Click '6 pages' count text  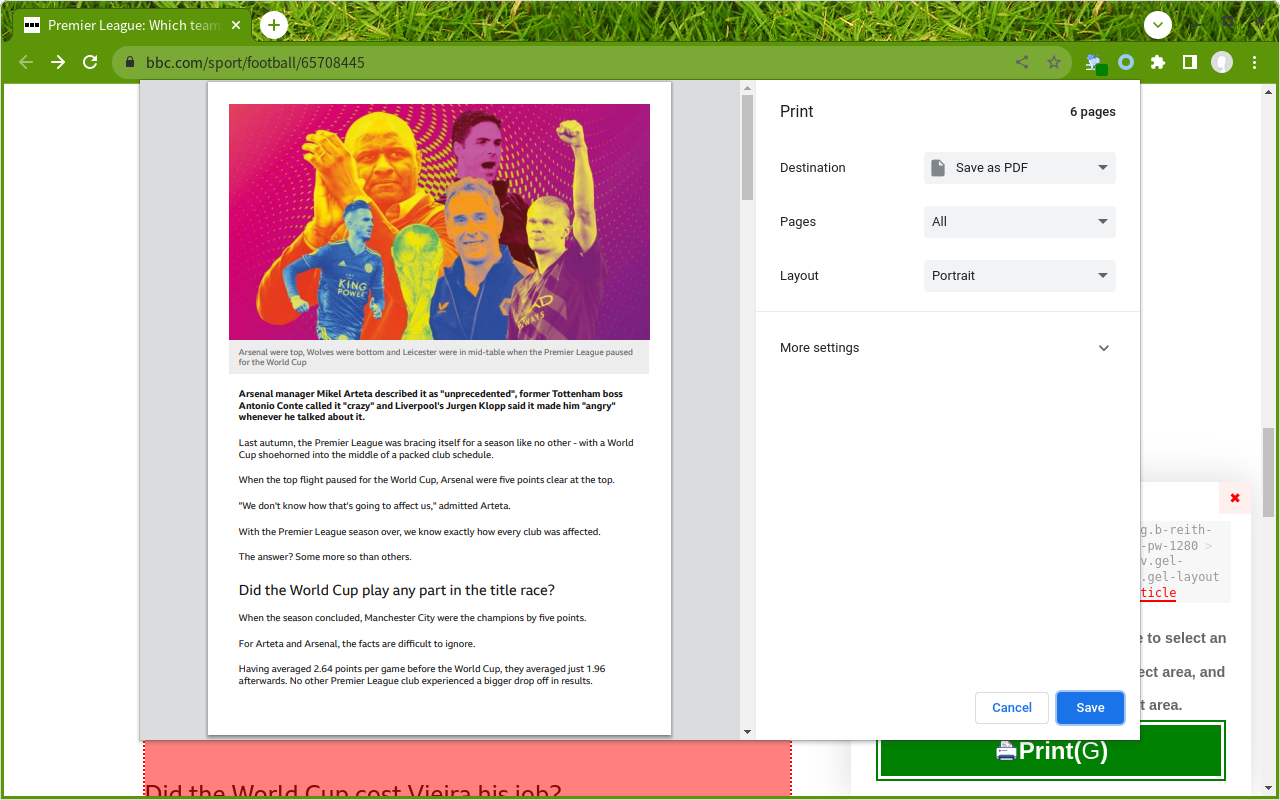point(1092,112)
